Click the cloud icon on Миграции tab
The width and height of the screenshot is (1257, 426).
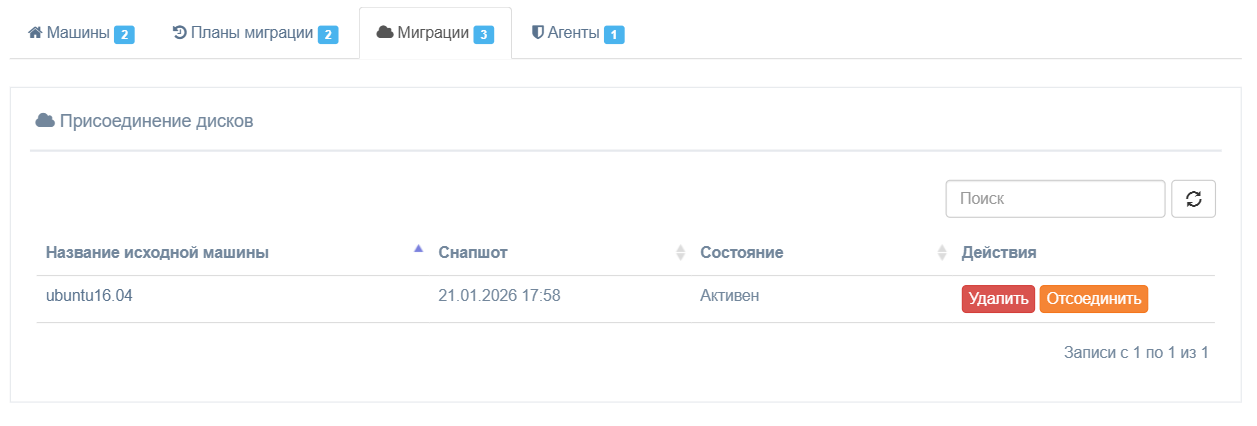[384, 33]
